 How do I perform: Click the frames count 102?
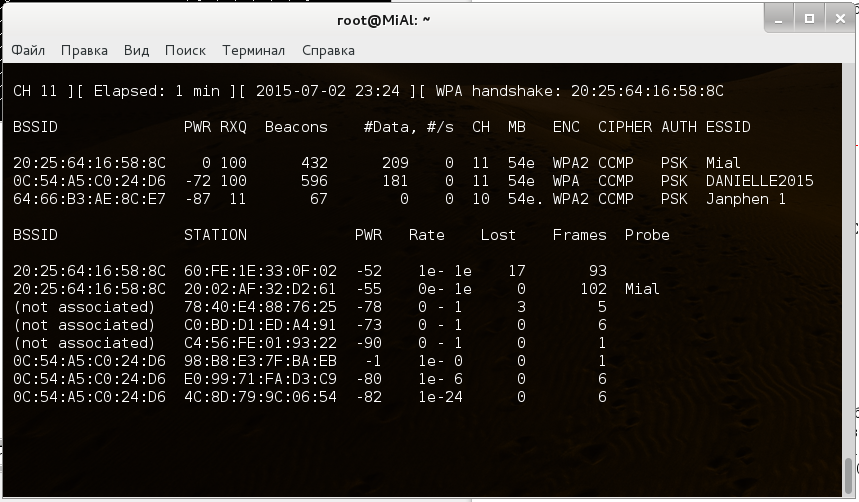(593, 289)
